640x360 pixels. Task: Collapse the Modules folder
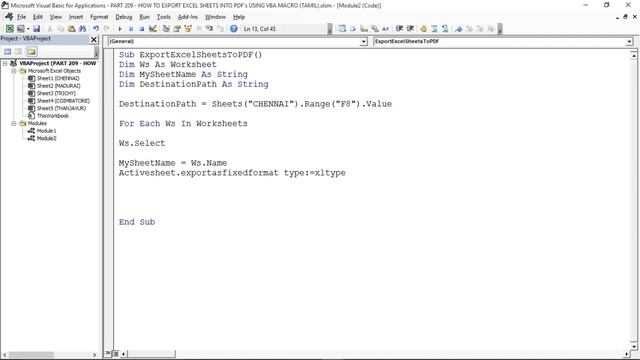(13, 123)
